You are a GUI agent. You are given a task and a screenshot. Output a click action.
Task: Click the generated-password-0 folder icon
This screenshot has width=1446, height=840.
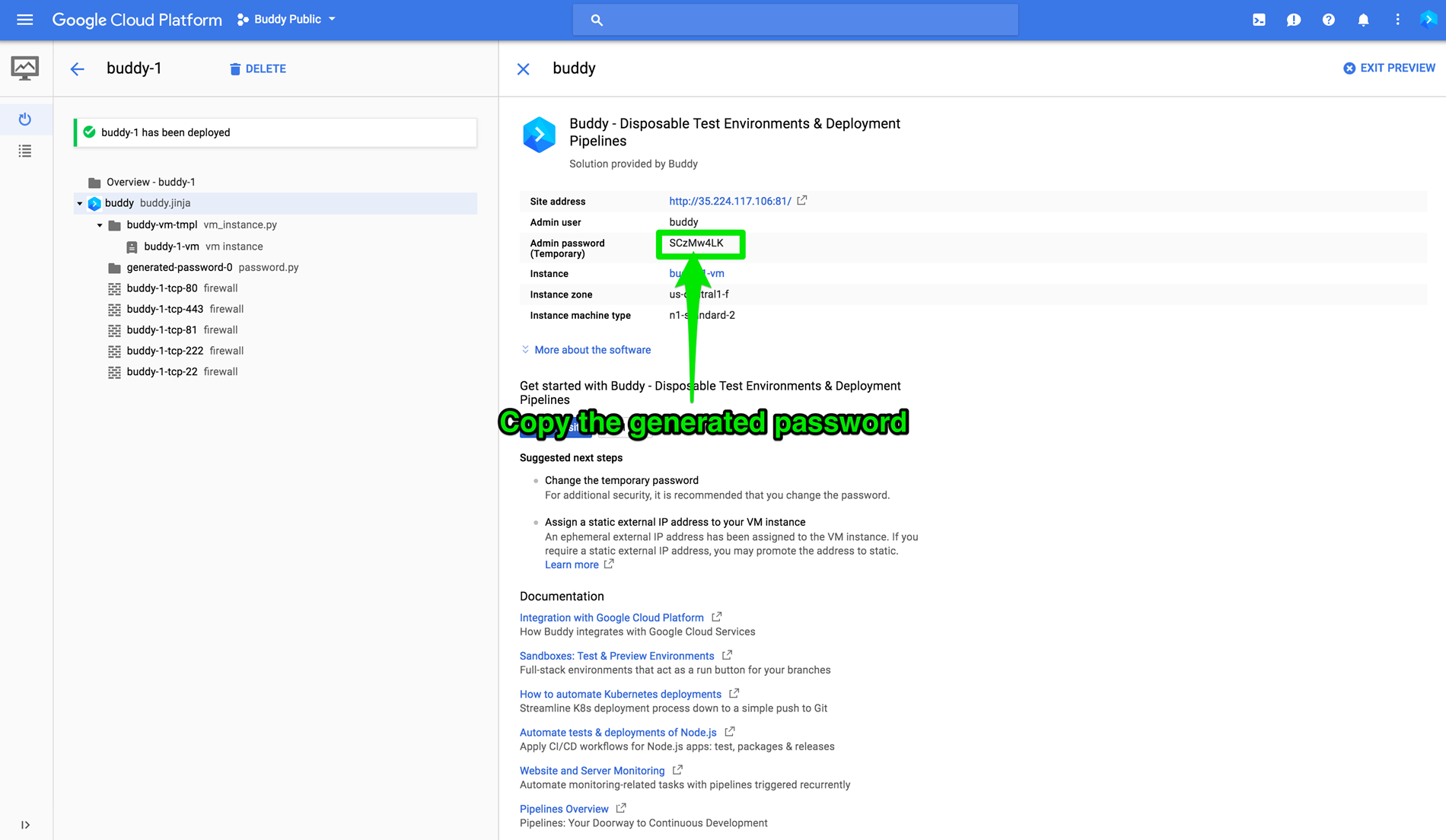114,268
